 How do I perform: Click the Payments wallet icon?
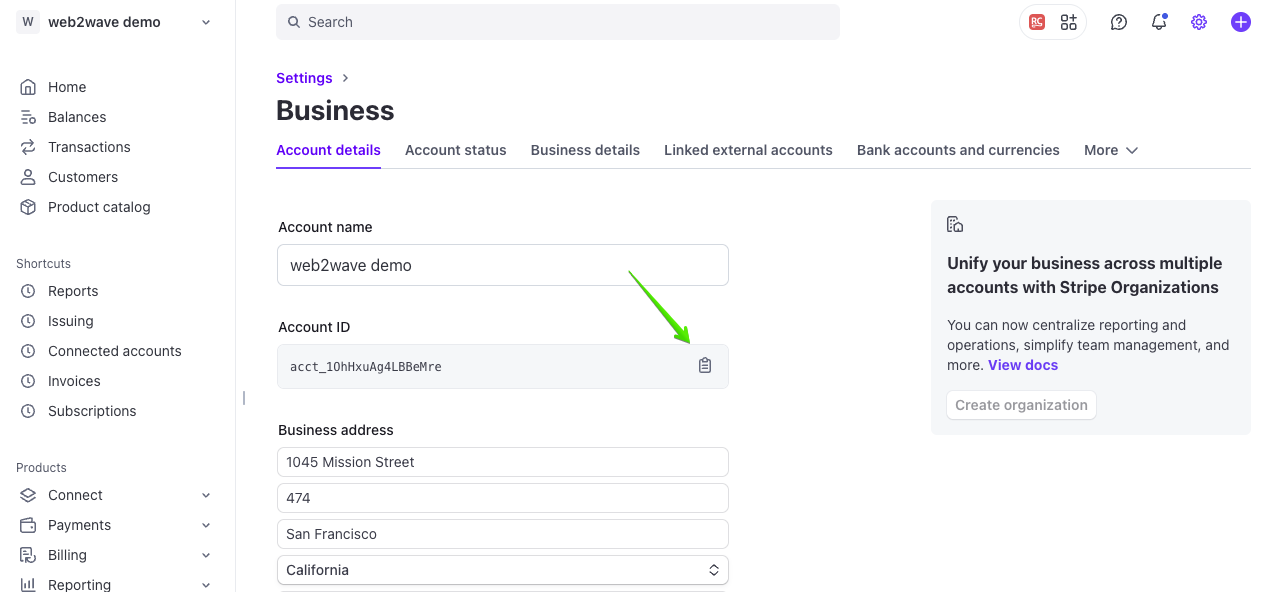(x=28, y=525)
